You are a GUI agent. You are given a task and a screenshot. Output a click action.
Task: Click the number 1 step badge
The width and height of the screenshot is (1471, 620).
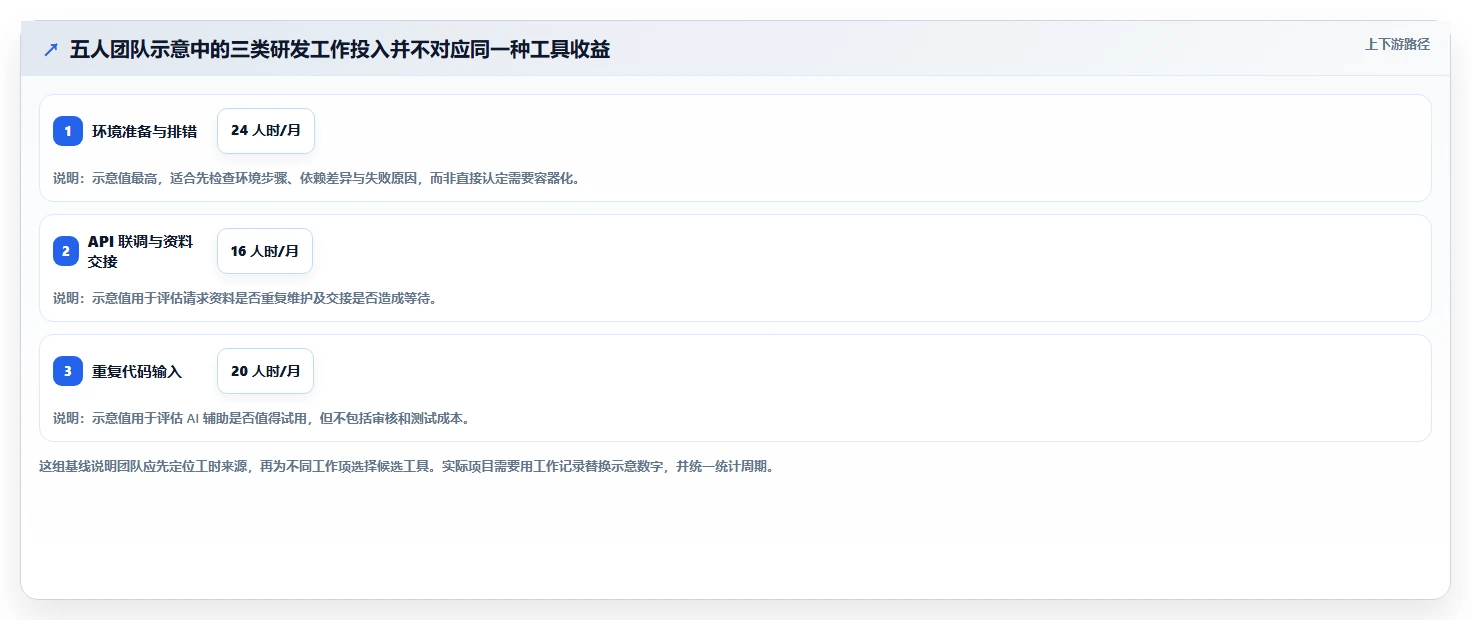click(x=68, y=131)
